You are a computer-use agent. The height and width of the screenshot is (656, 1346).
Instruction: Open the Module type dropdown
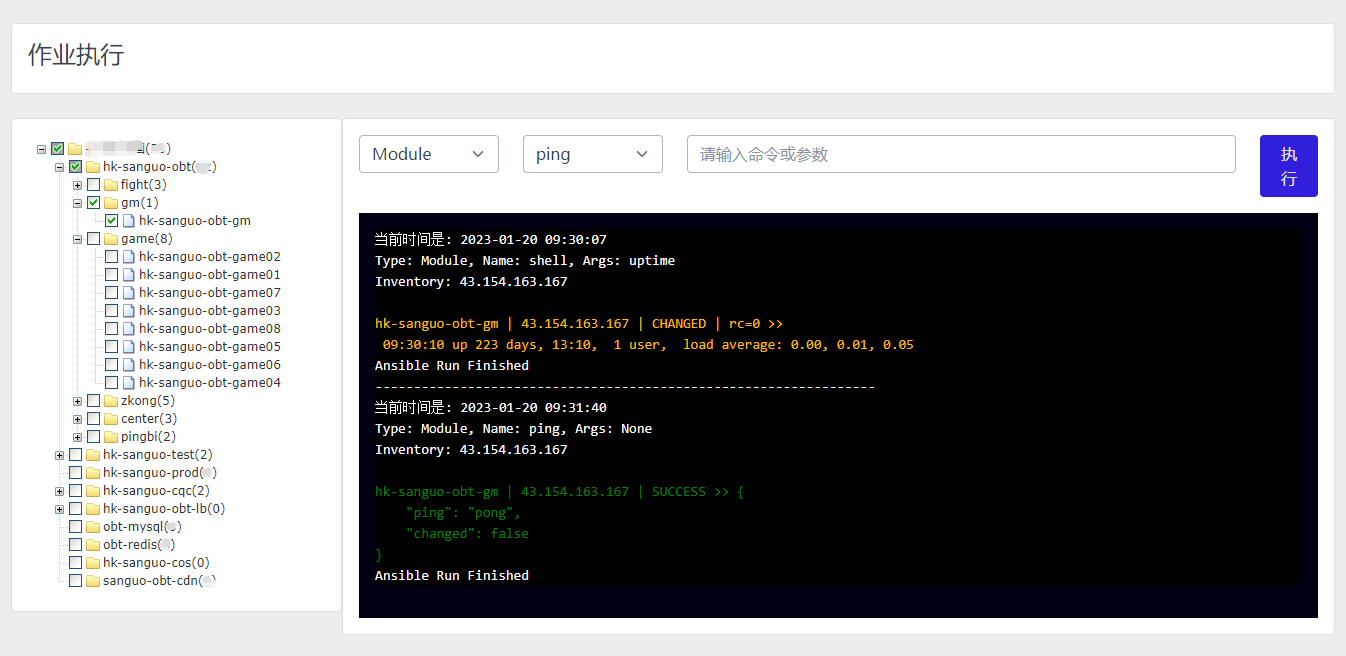point(428,154)
